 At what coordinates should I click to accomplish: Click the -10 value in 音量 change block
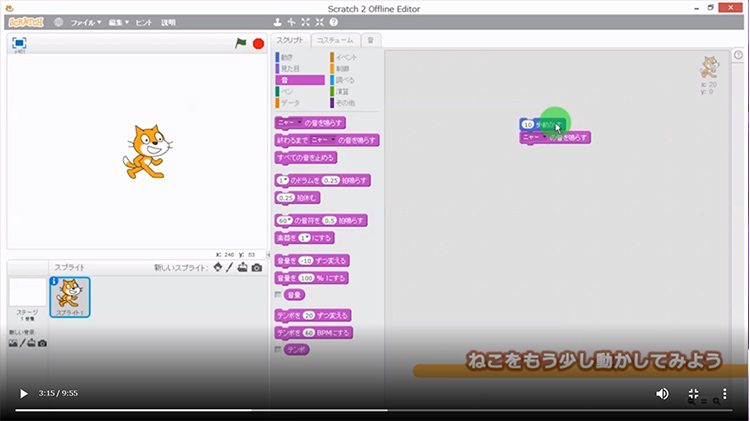pyautogui.click(x=306, y=261)
